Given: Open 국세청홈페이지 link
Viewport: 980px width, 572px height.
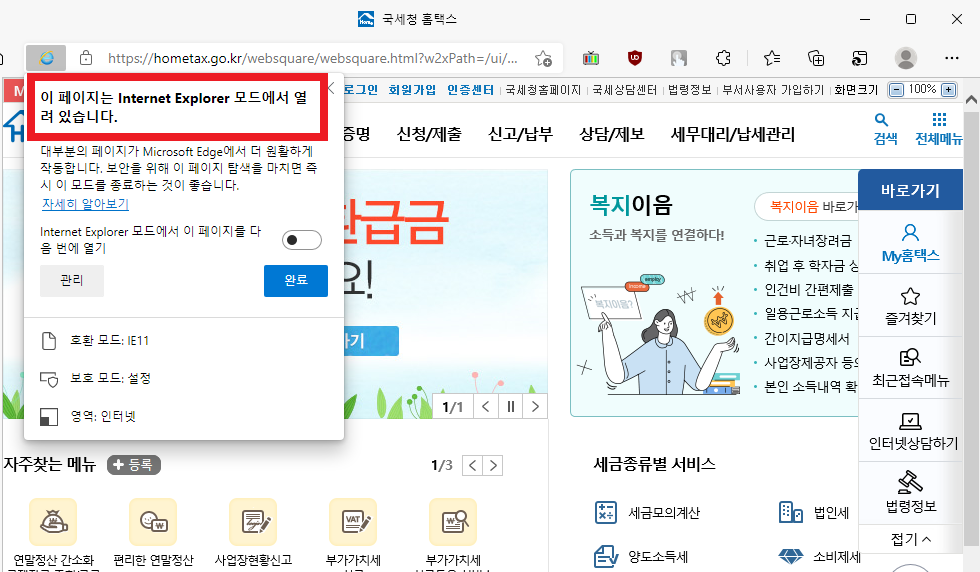Looking at the screenshot, I should point(543,89).
